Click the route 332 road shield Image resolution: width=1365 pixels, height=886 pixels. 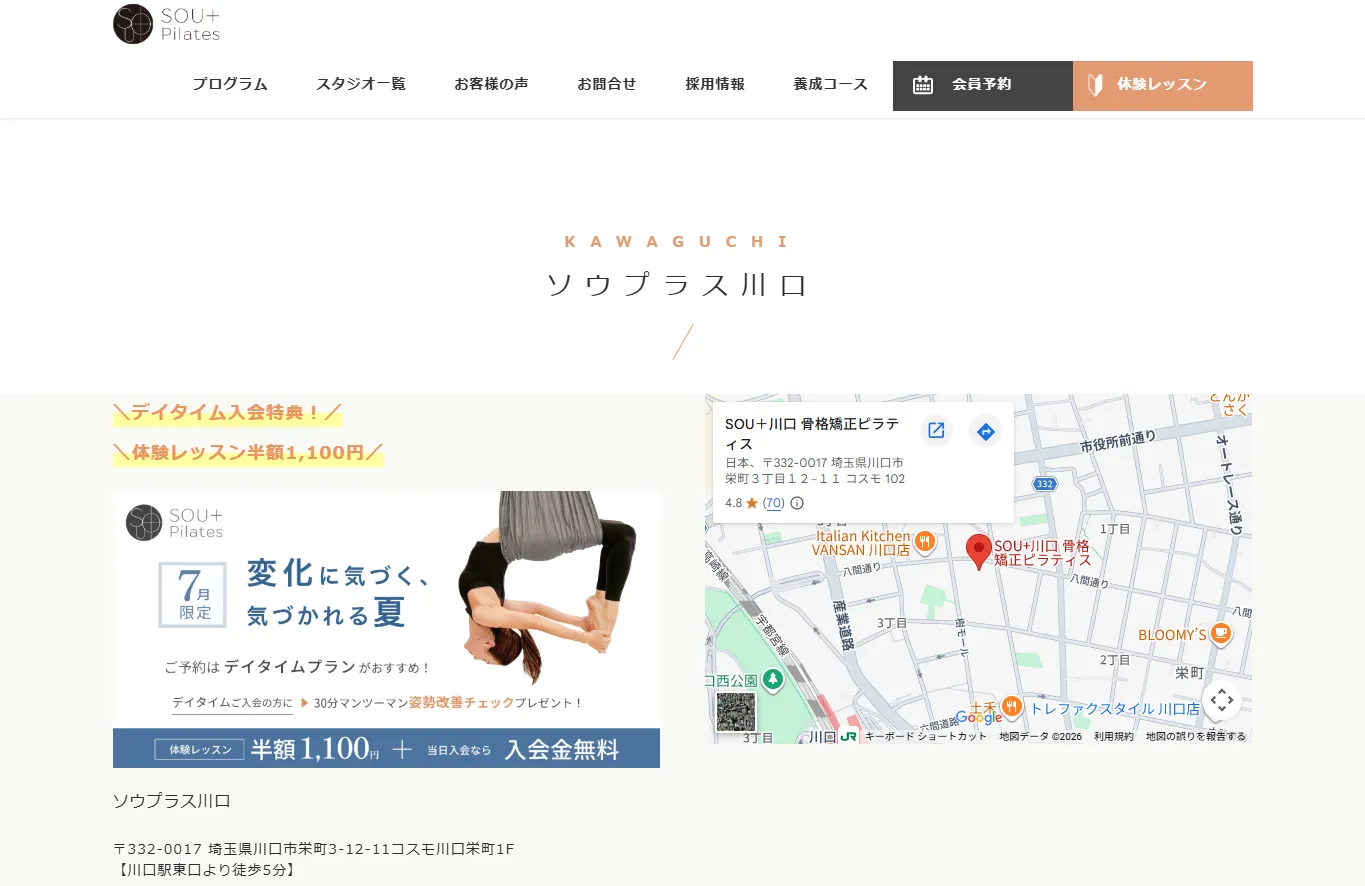click(1044, 484)
